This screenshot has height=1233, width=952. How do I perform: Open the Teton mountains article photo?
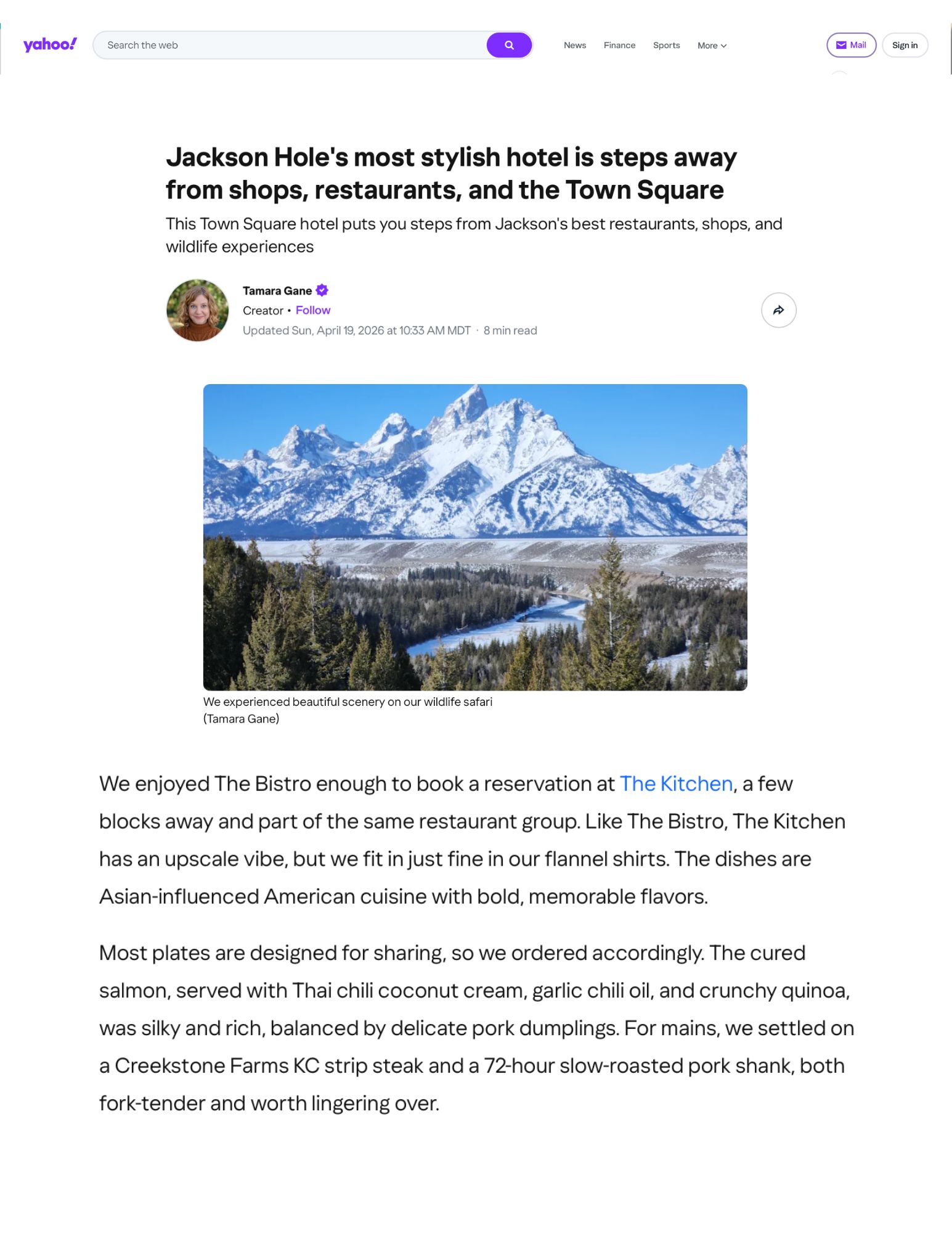[475, 537]
